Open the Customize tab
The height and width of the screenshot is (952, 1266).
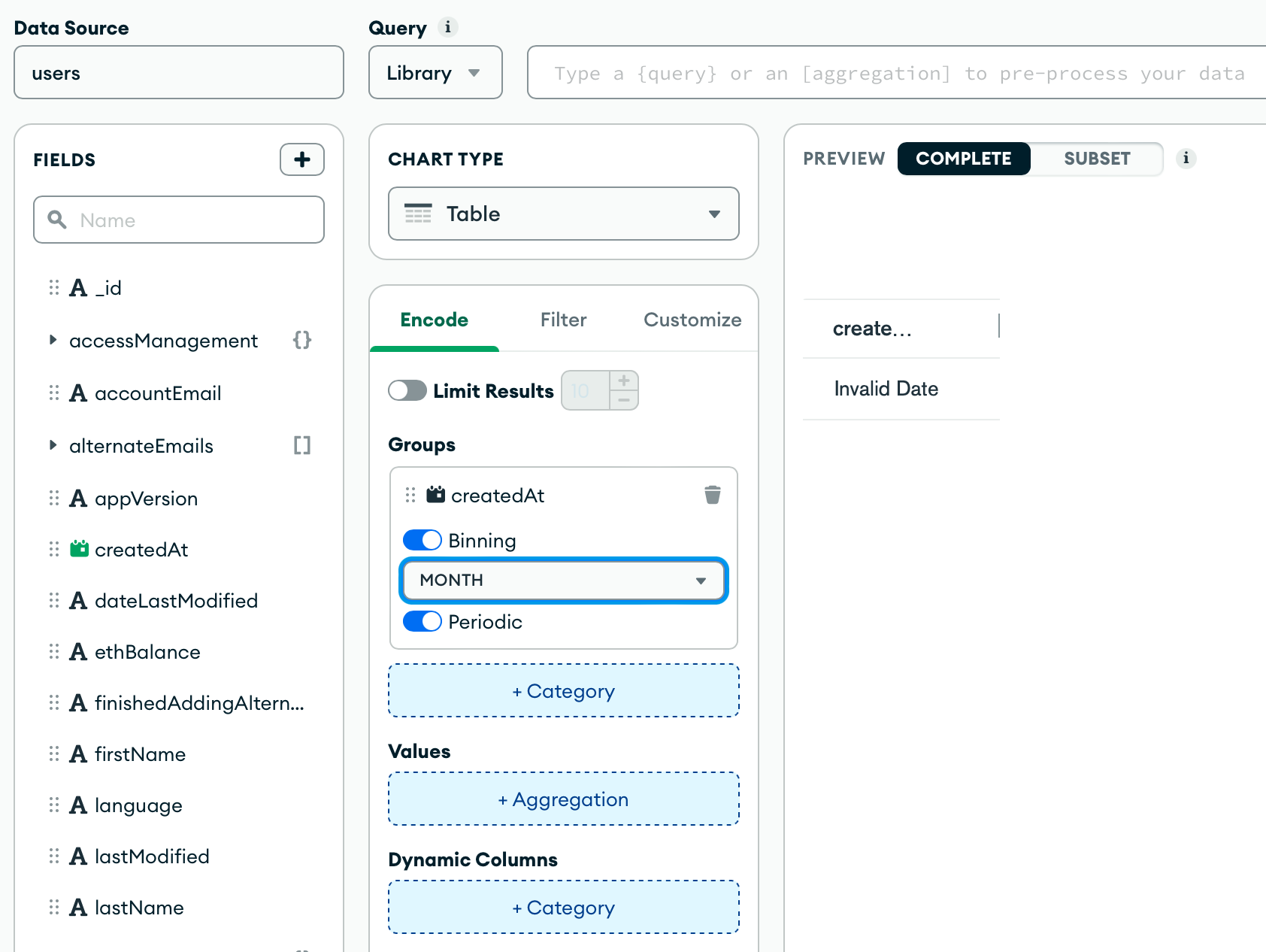(692, 320)
